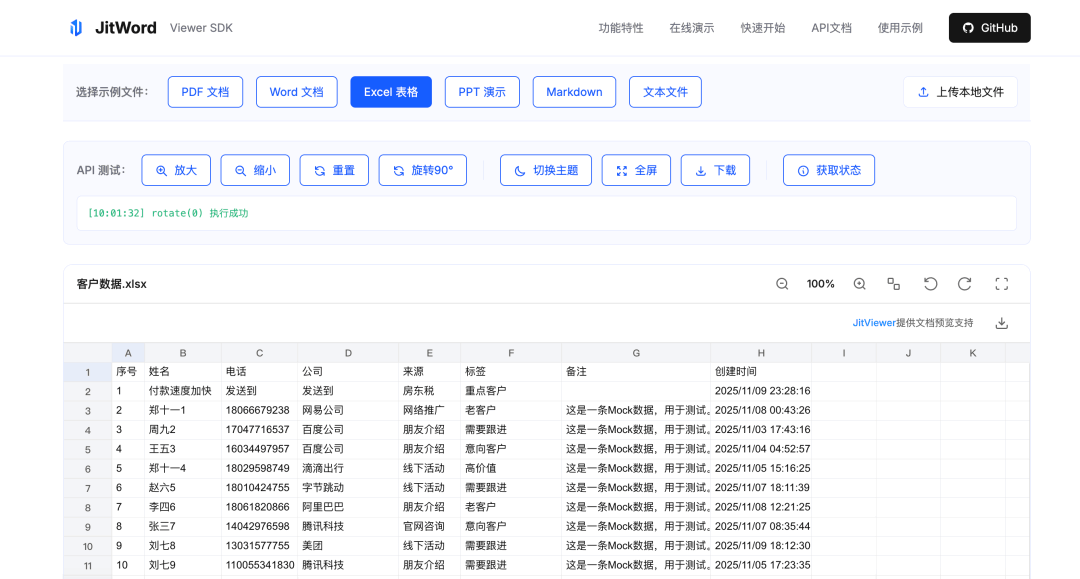Image resolution: width=1080 pixels, height=579 pixels.
Task: Open the API文档 navigation item
Action: tap(831, 28)
